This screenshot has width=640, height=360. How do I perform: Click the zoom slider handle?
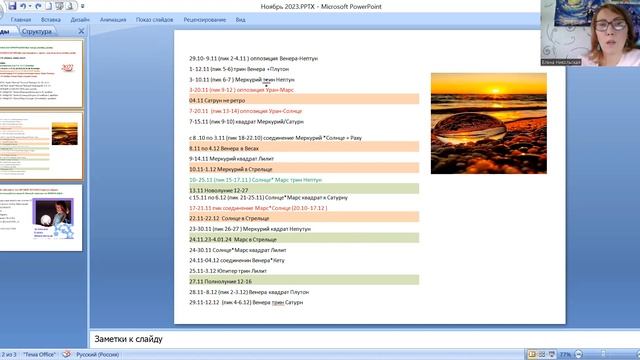[x=603, y=354]
